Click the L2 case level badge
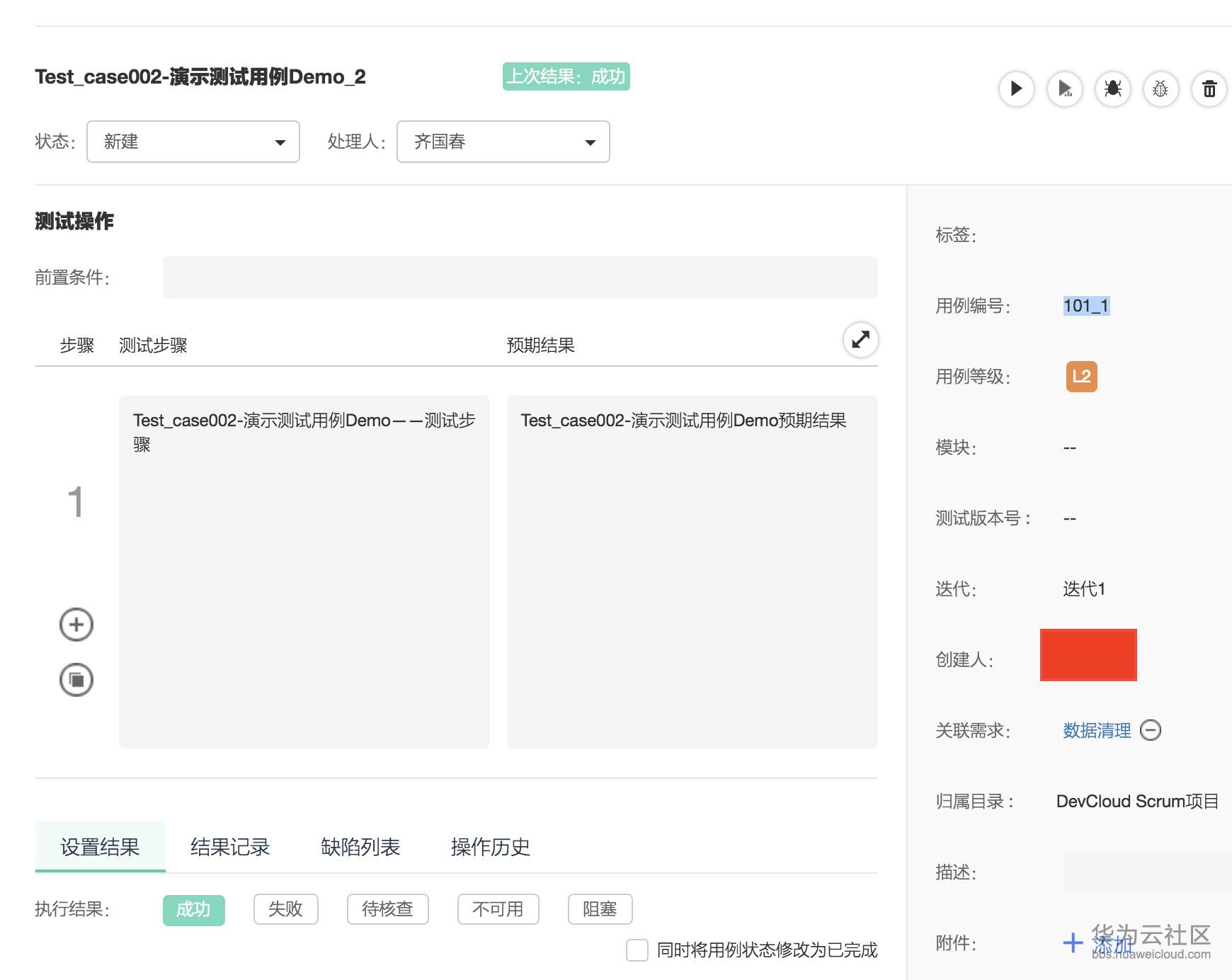Image resolution: width=1232 pixels, height=980 pixels. tap(1082, 377)
